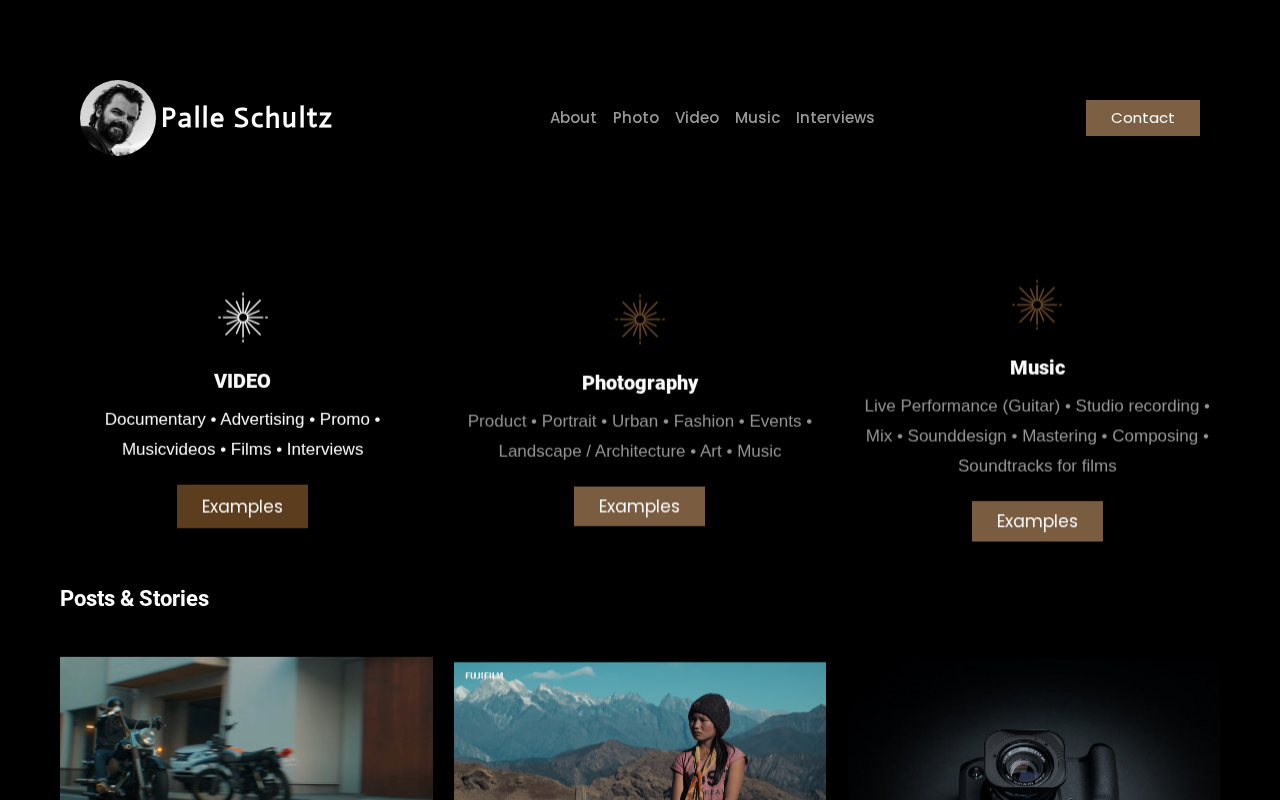Click the Contact button

[x=1143, y=118]
